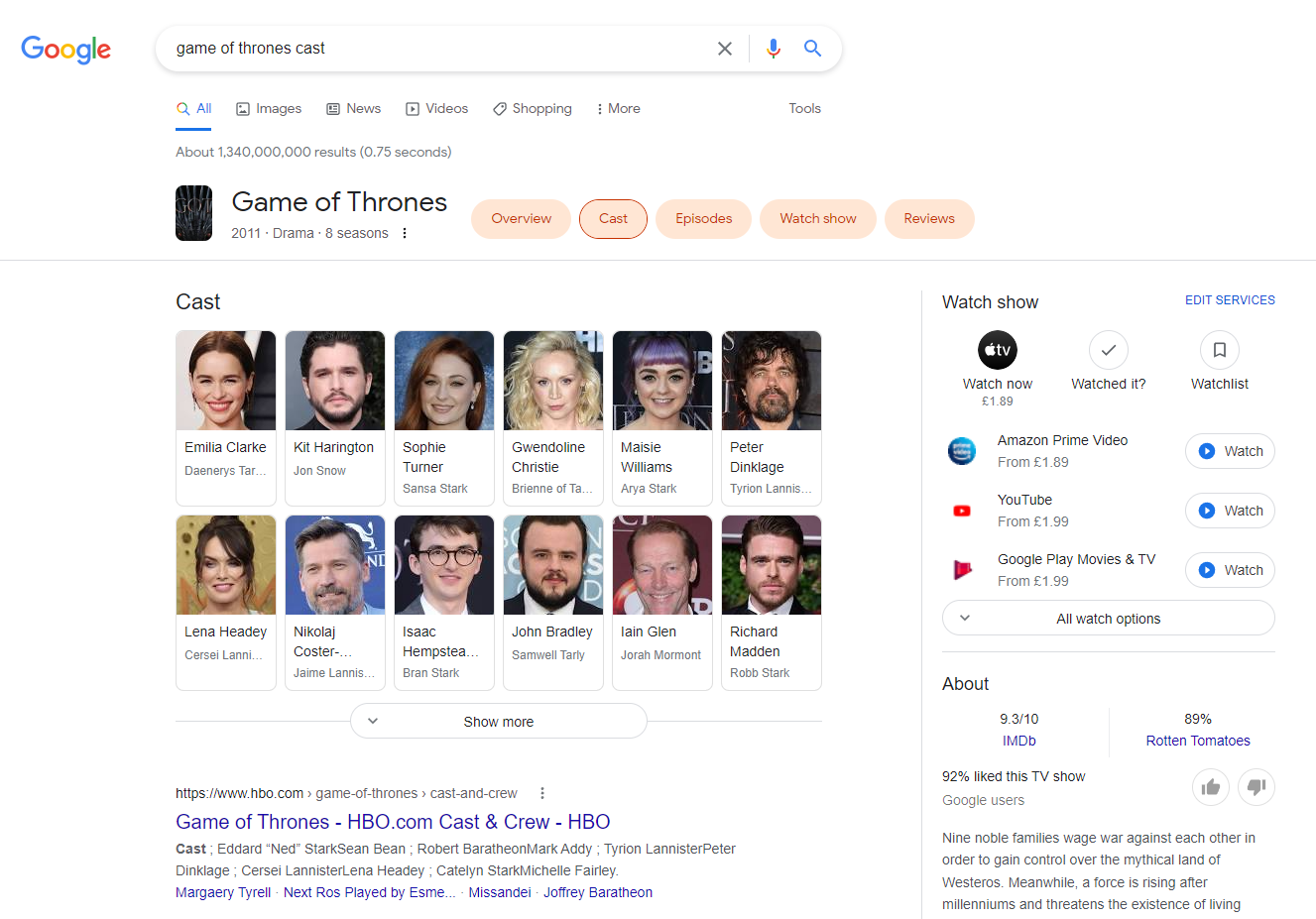Screen dimensions: 1316x919
Task: Select the Cast filter chip
Action: point(613,219)
